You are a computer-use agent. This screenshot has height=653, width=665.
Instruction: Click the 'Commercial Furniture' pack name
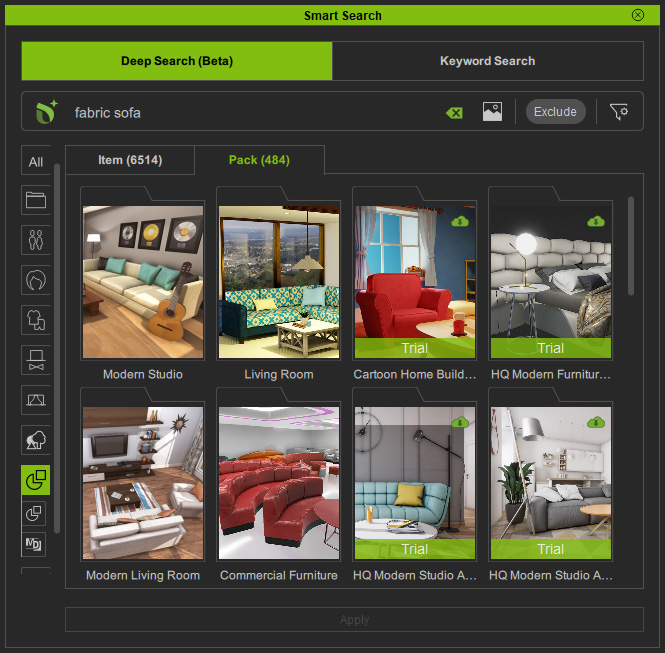pyautogui.click(x=279, y=575)
